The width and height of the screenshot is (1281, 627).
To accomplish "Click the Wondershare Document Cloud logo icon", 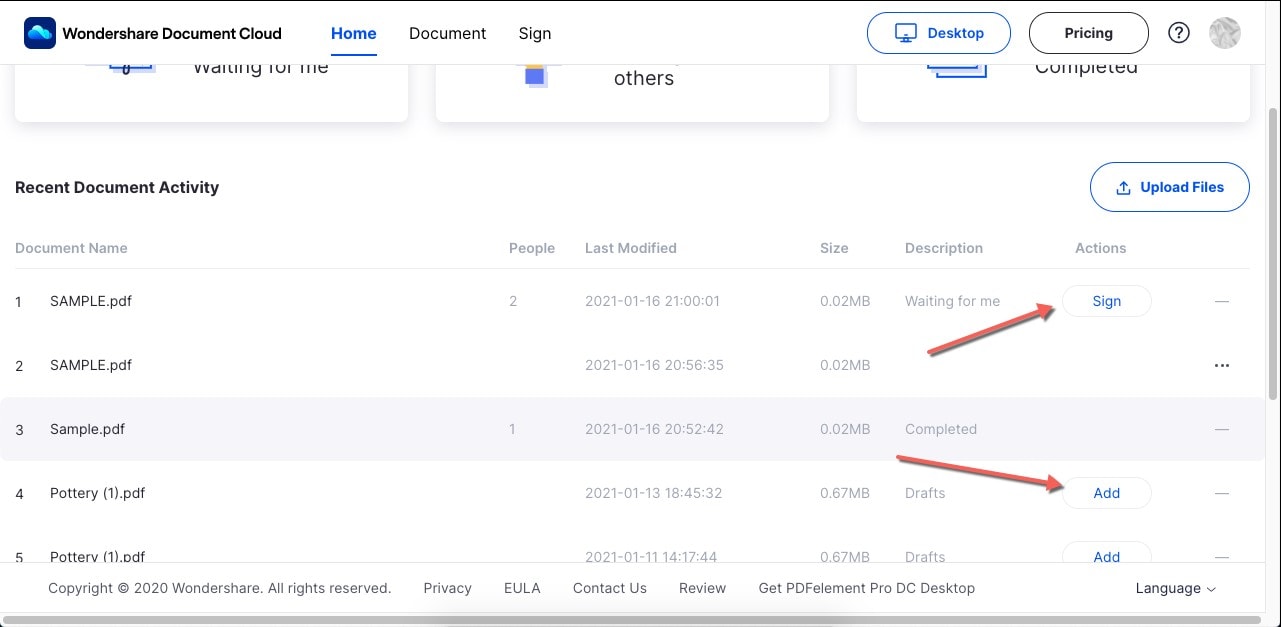I will click(x=40, y=33).
